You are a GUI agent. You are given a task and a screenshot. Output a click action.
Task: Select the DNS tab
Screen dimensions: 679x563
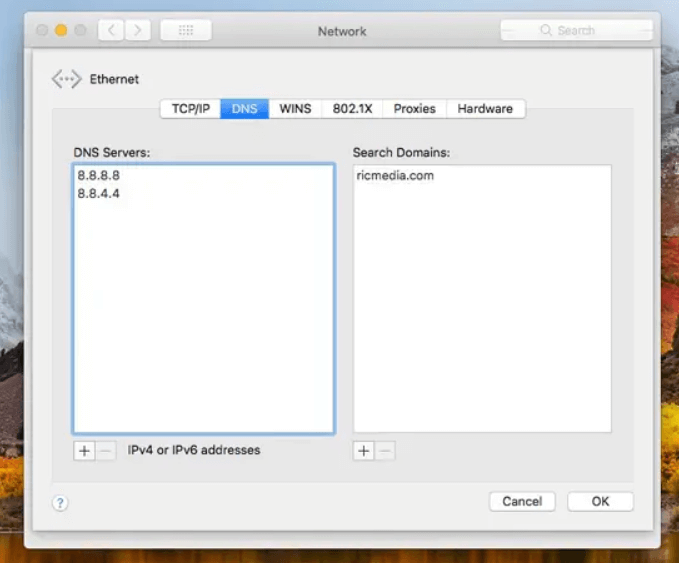coord(245,109)
